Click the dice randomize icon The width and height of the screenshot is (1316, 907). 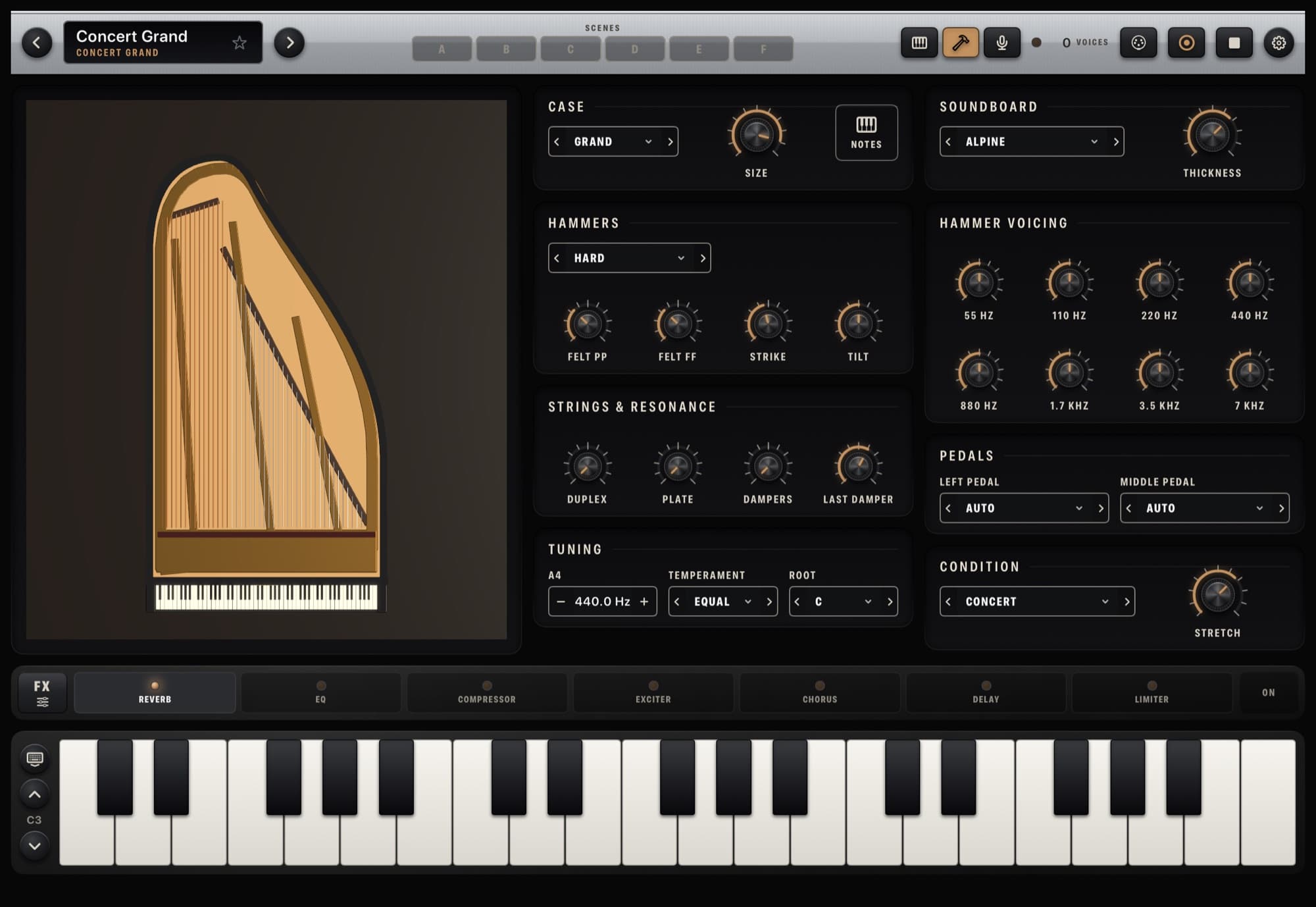pyautogui.click(x=1138, y=43)
